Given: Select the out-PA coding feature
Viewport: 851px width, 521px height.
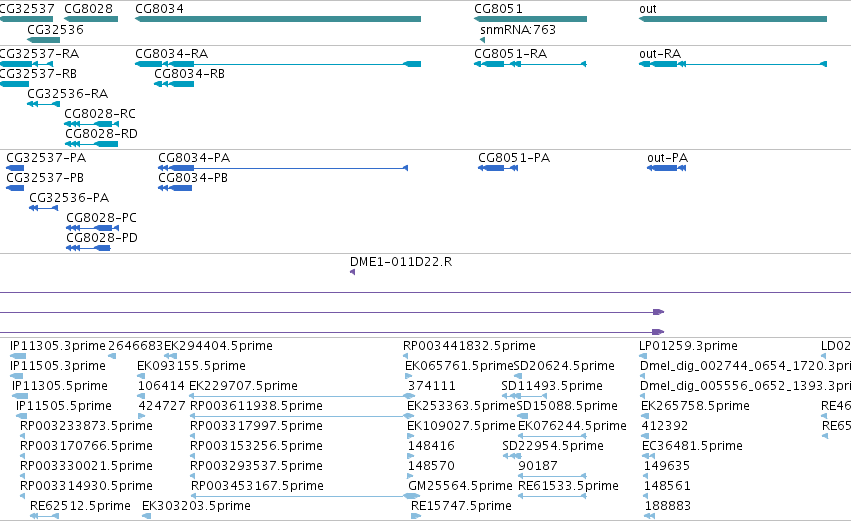Looking at the screenshot, I should pos(666,168).
